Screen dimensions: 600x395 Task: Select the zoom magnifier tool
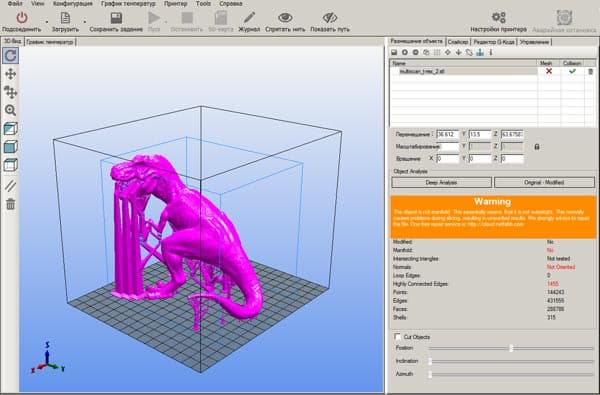10,110
